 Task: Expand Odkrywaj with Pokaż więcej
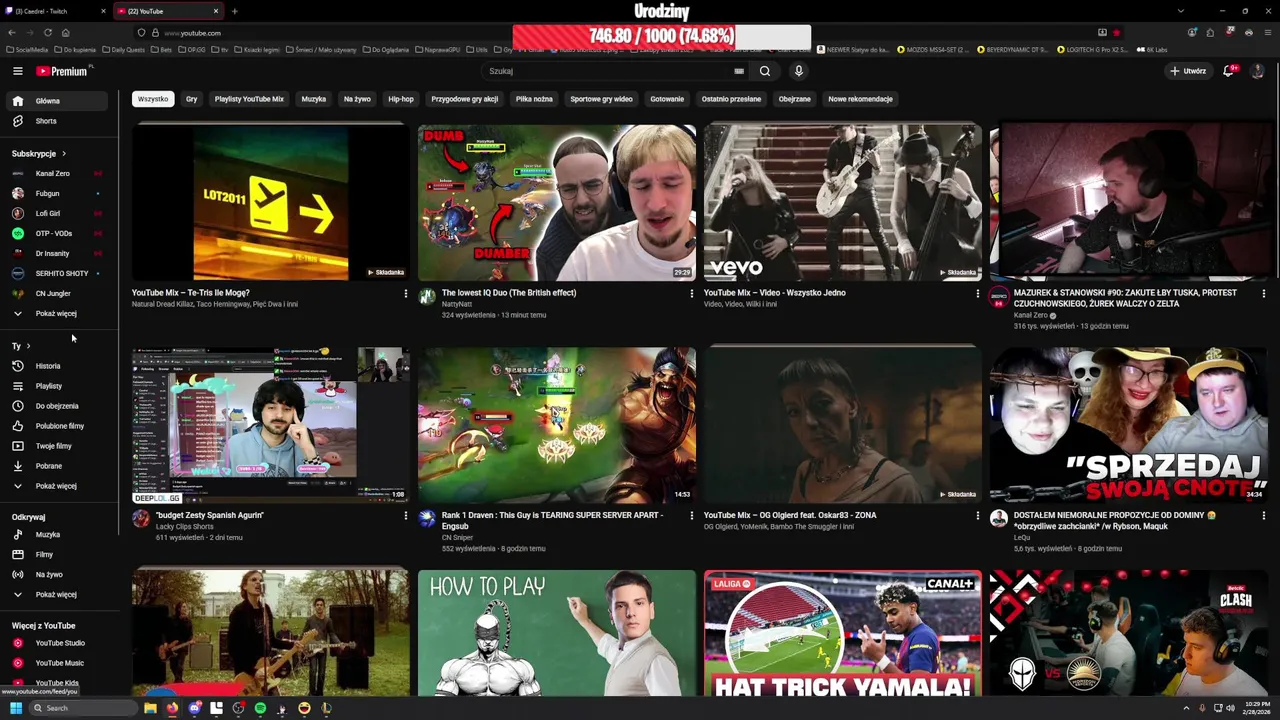click(55, 595)
